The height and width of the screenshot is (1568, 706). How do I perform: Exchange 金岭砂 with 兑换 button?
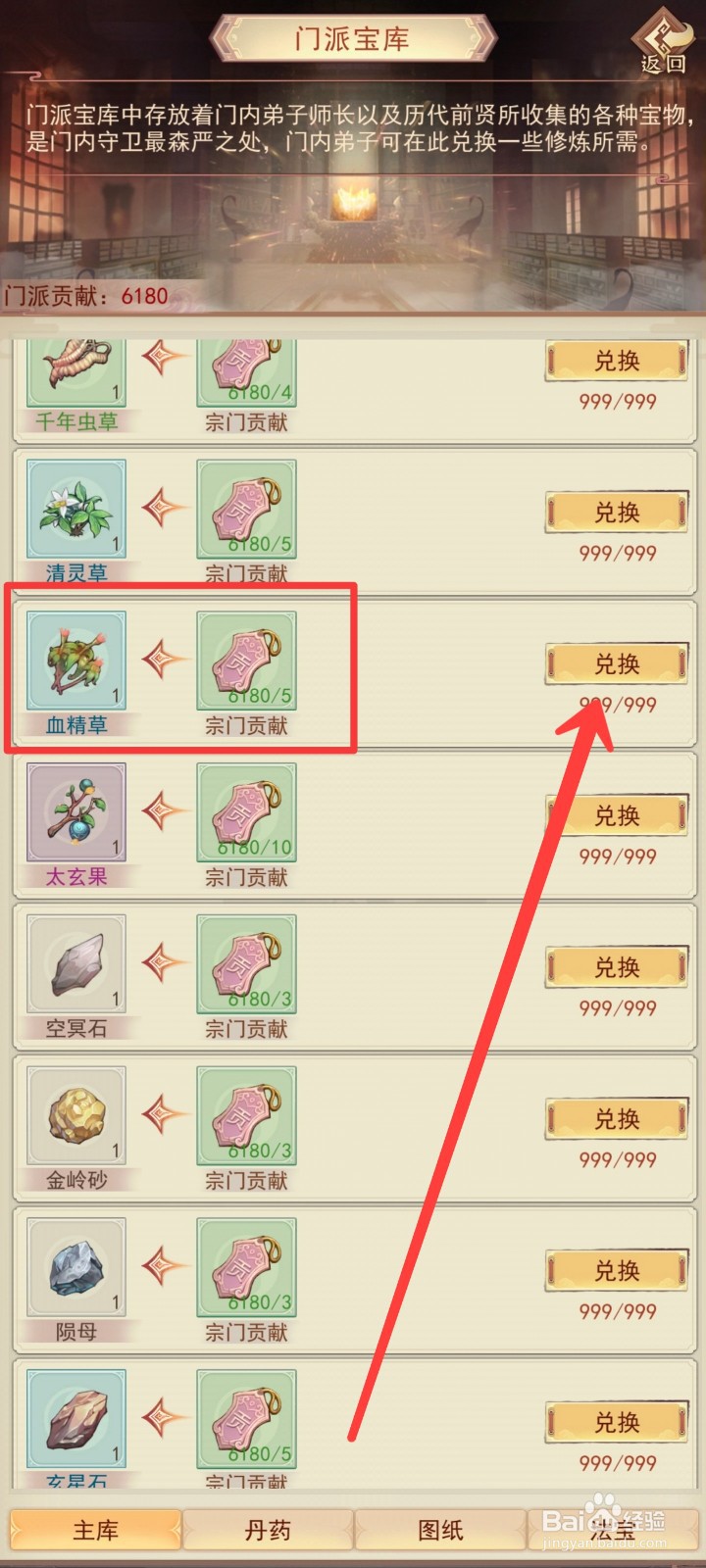click(x=617, y=1118)
